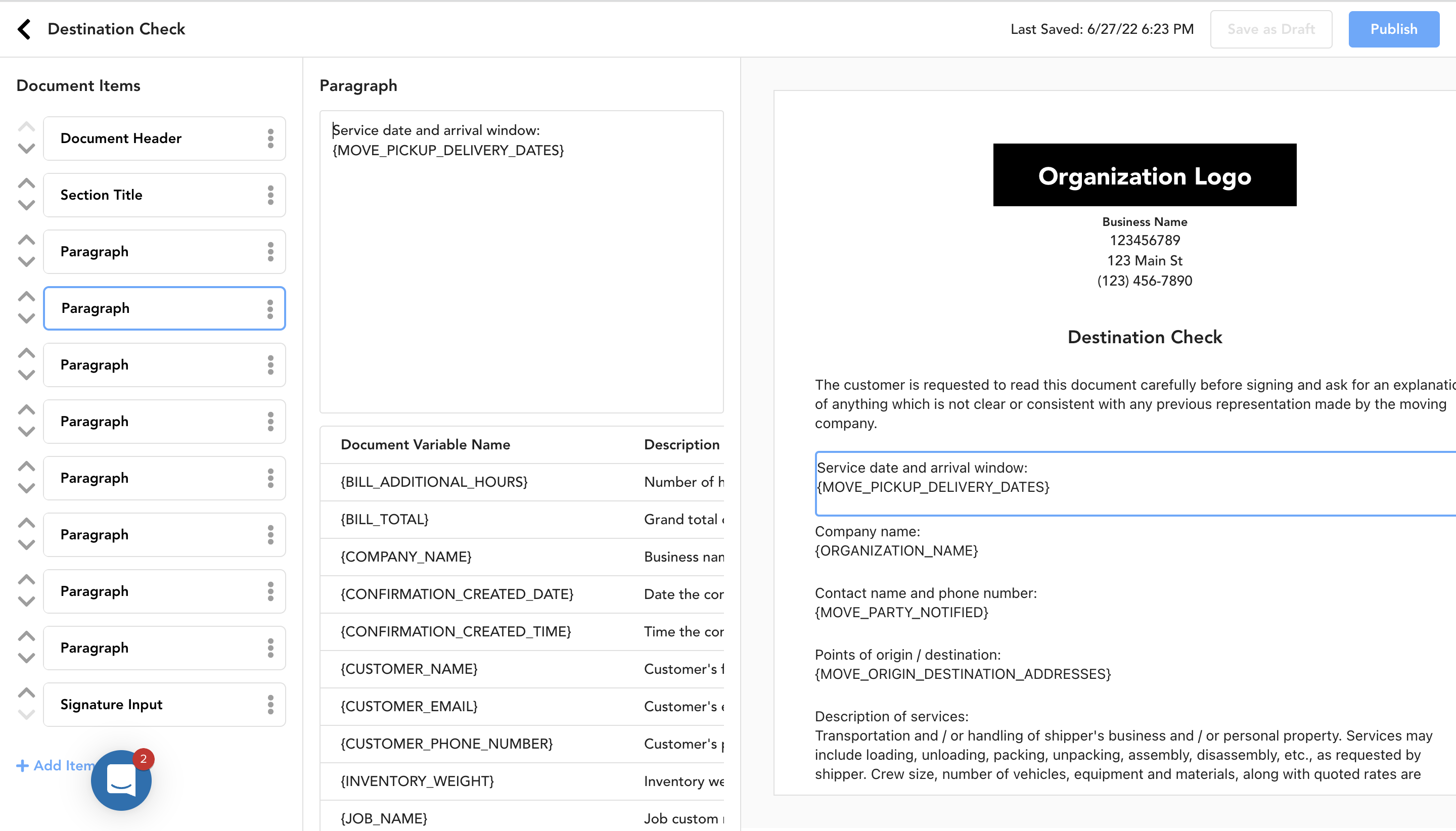The height and width of the screenshot is (831, 1456).
Task: Open kebab menu of the selected Paragraph item
Action: (x=270, y=309)
